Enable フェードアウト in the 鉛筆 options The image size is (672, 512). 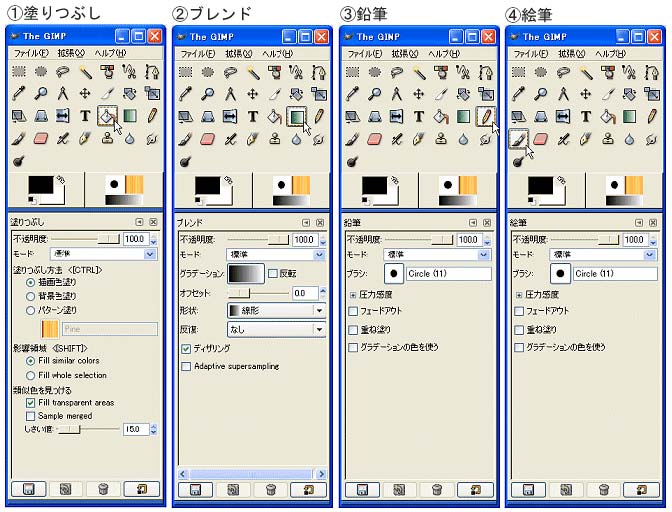353,311
